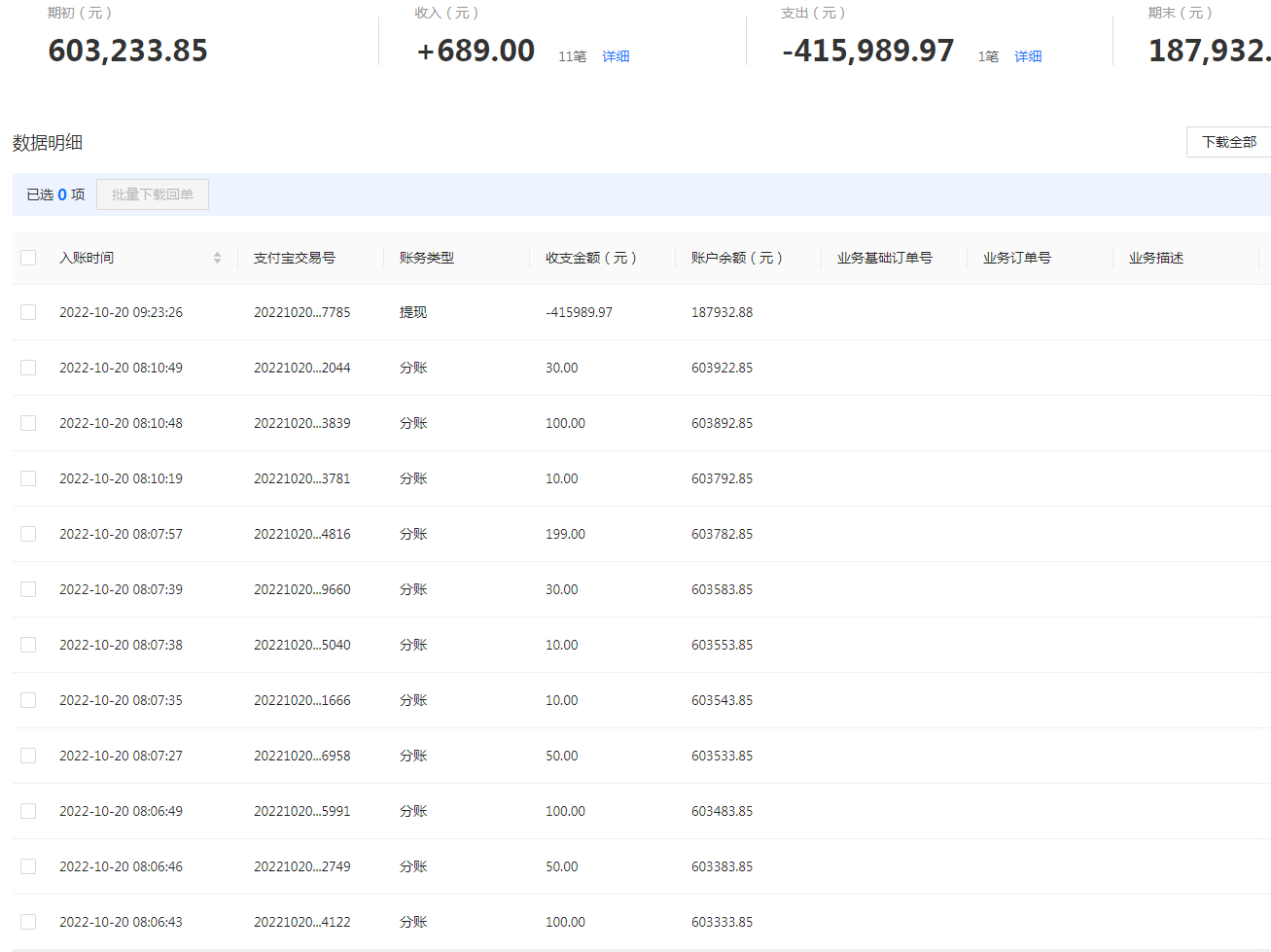Click the 账务类型 column header
This screenshot has height=952, width=1271.
pos(427,258)
